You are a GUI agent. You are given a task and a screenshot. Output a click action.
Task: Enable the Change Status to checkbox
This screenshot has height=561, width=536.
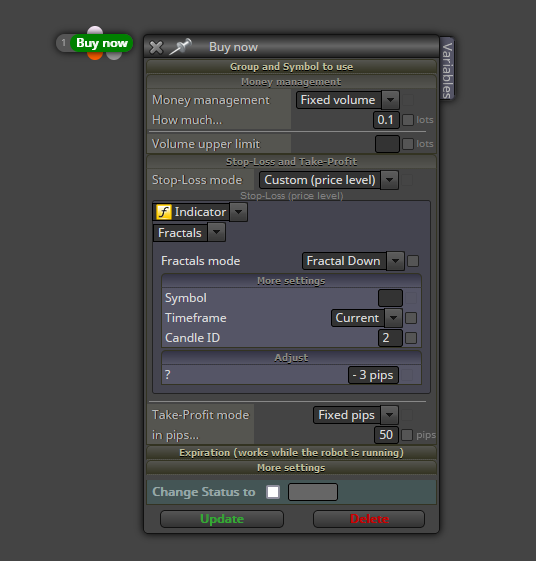(273, 492)
